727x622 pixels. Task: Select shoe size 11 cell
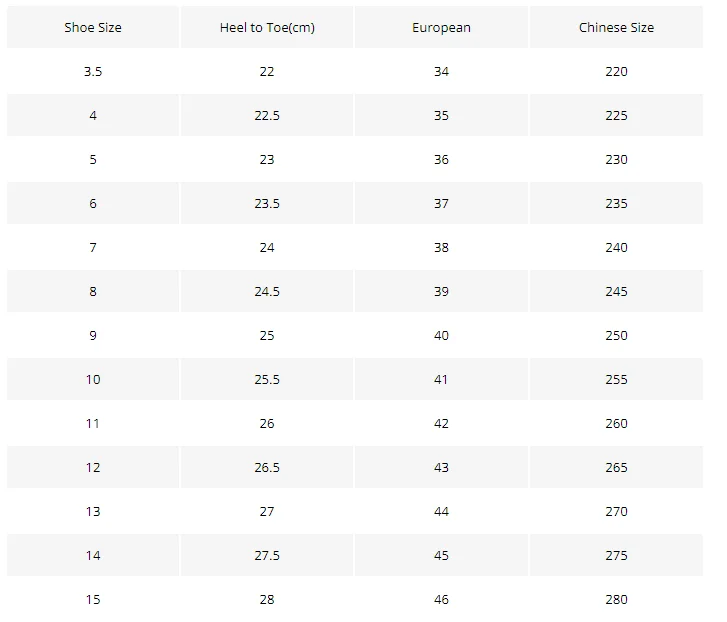93,423
